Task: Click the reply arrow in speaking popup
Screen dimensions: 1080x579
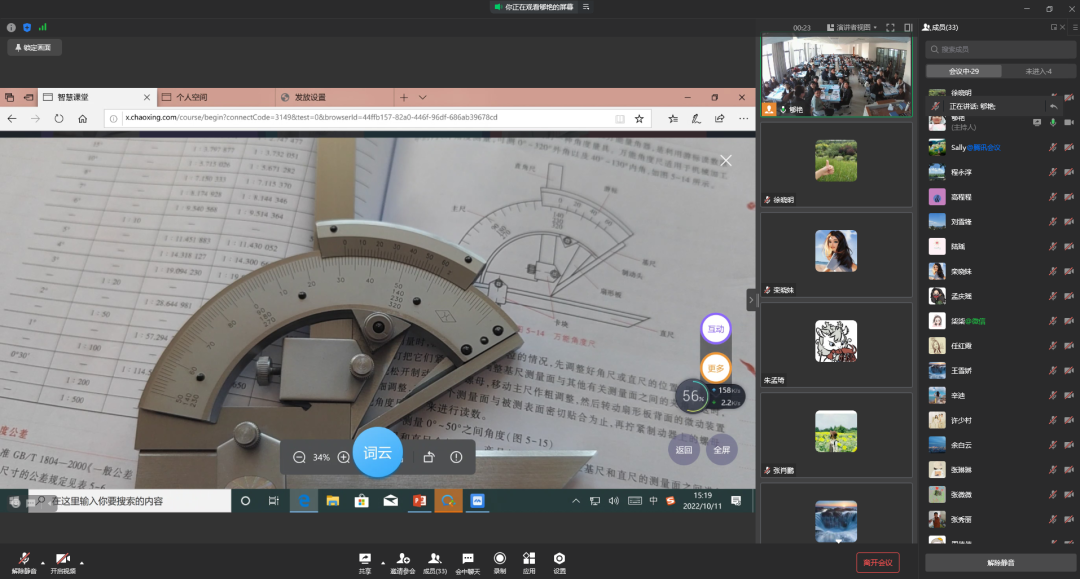Action: click(1053, 107)
